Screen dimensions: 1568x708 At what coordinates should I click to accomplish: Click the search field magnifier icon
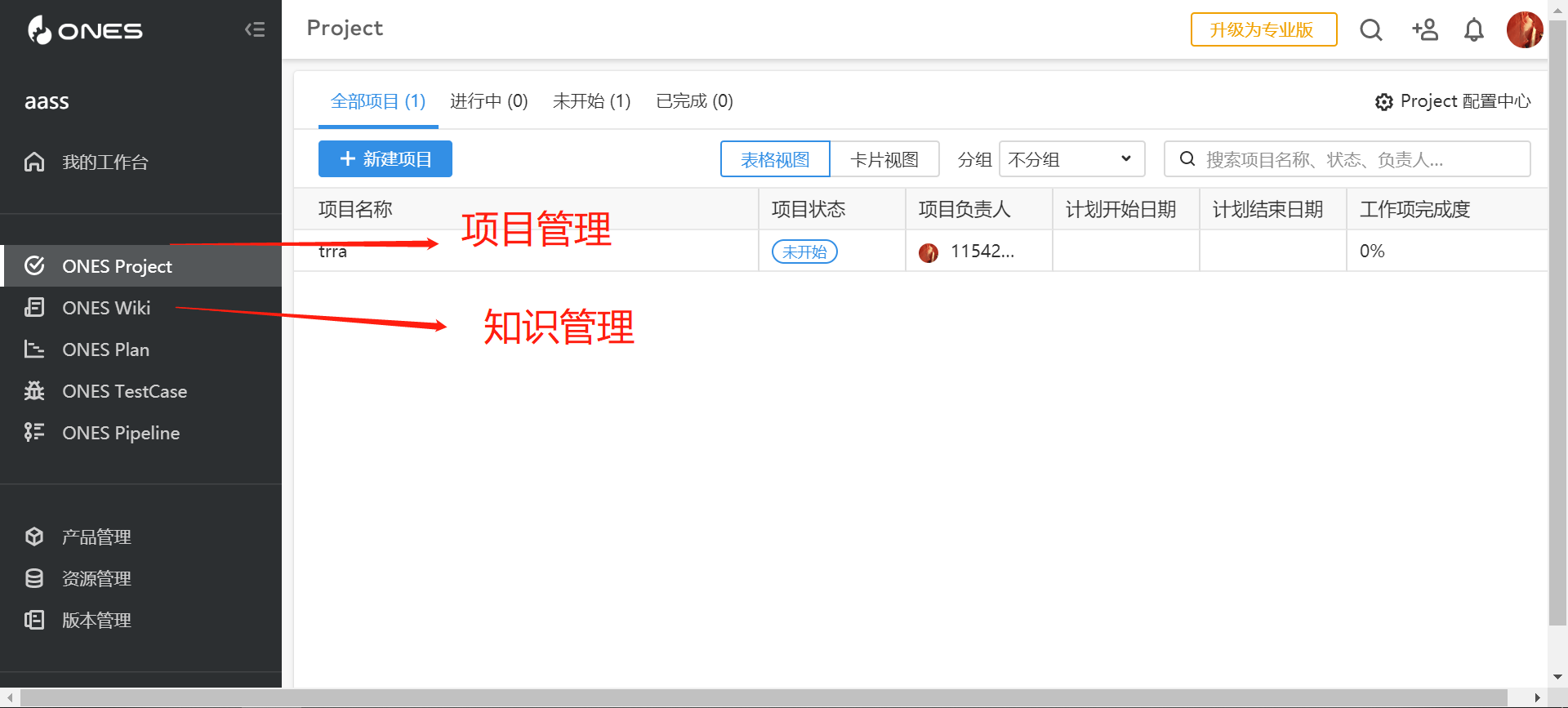tap(1187, 158)
